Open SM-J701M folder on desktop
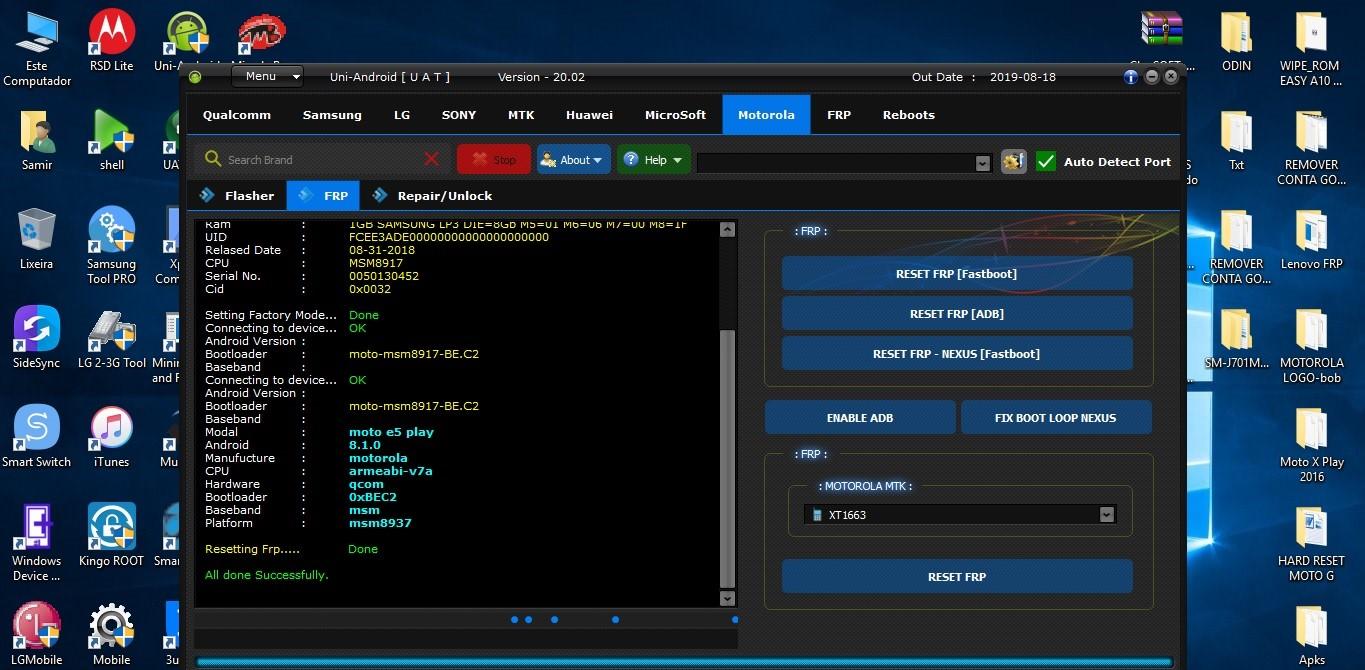 pos(1237,338)
